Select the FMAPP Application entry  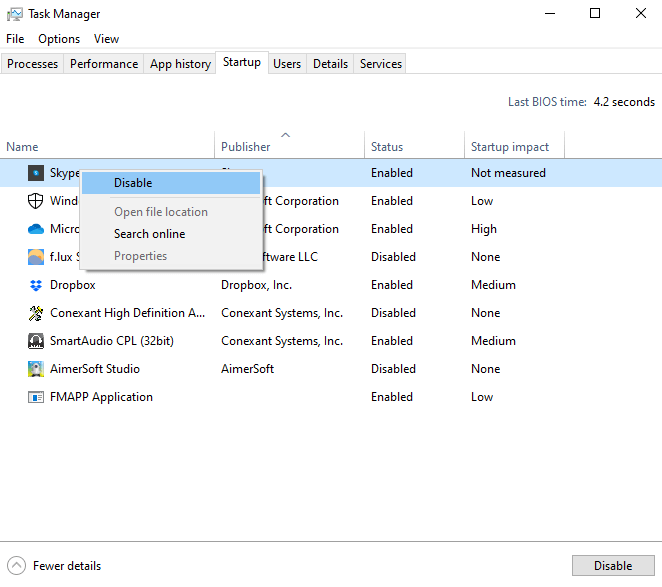point(101,397)
